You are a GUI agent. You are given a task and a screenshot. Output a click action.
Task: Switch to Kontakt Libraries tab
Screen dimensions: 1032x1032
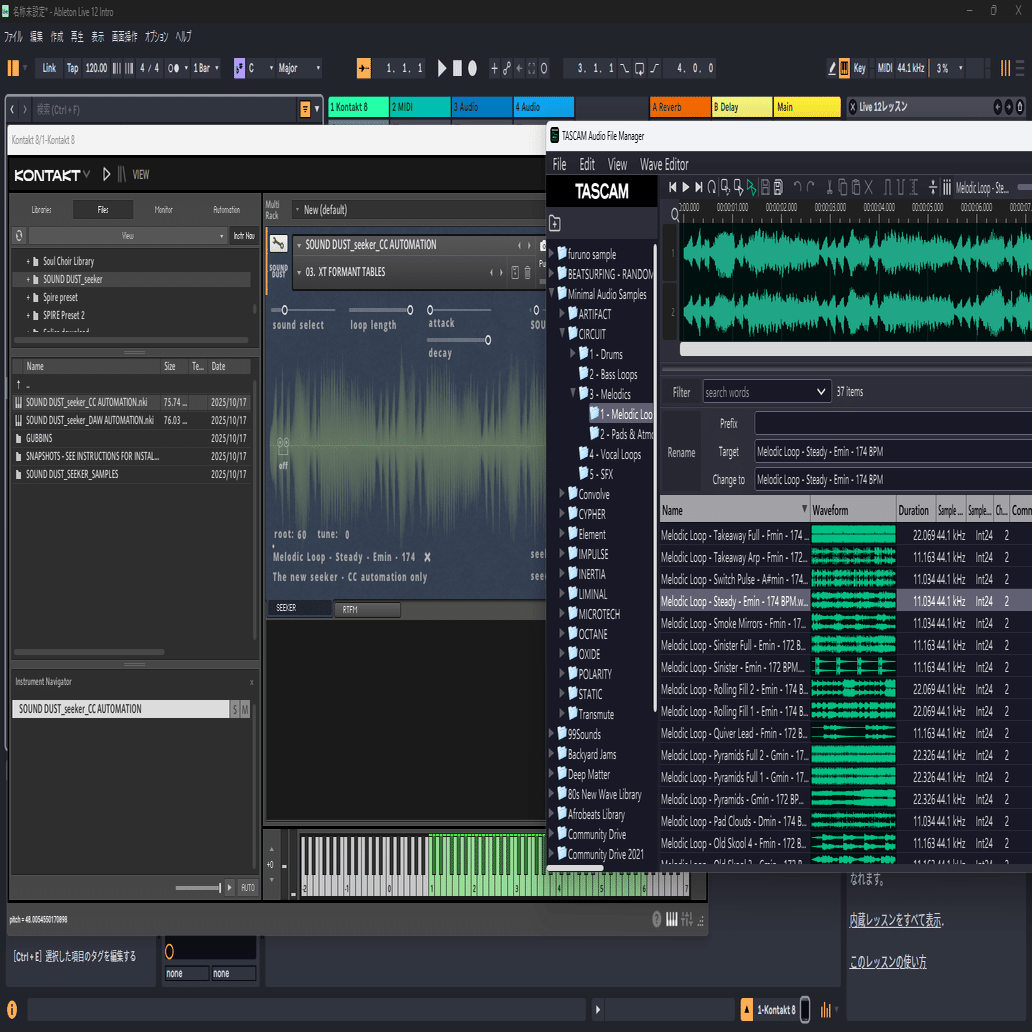pyautogui.click(x=41, y=209)
